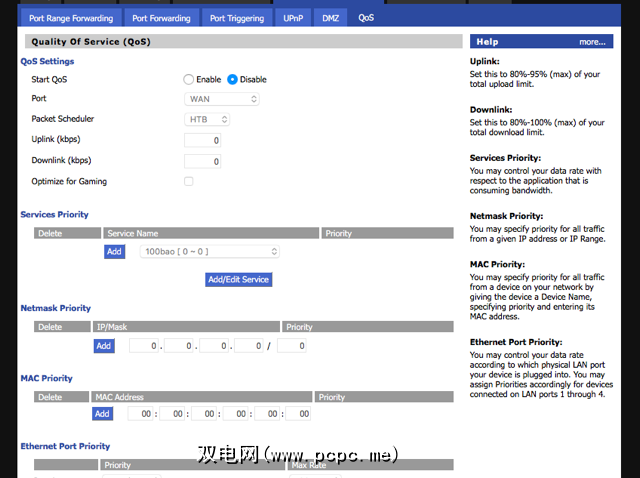Toggle the Optimize for Gaming checkbox
Screen dimensions: 640x478
(189, 181)
